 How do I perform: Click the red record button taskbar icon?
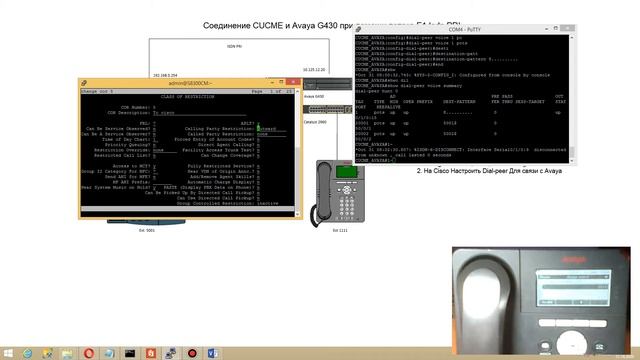click(192, 353)
